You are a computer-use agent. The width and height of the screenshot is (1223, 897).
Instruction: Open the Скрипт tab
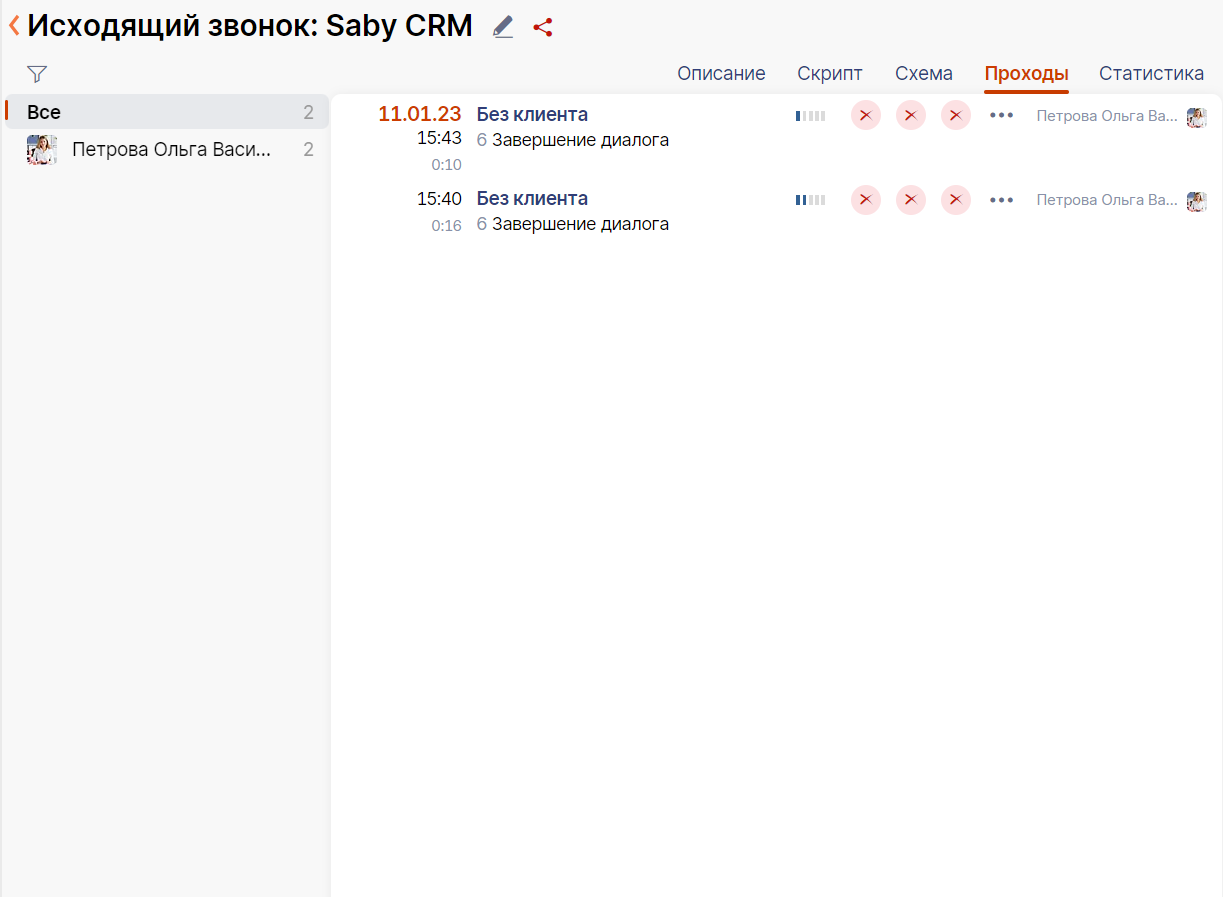click(x=830, y=73)
